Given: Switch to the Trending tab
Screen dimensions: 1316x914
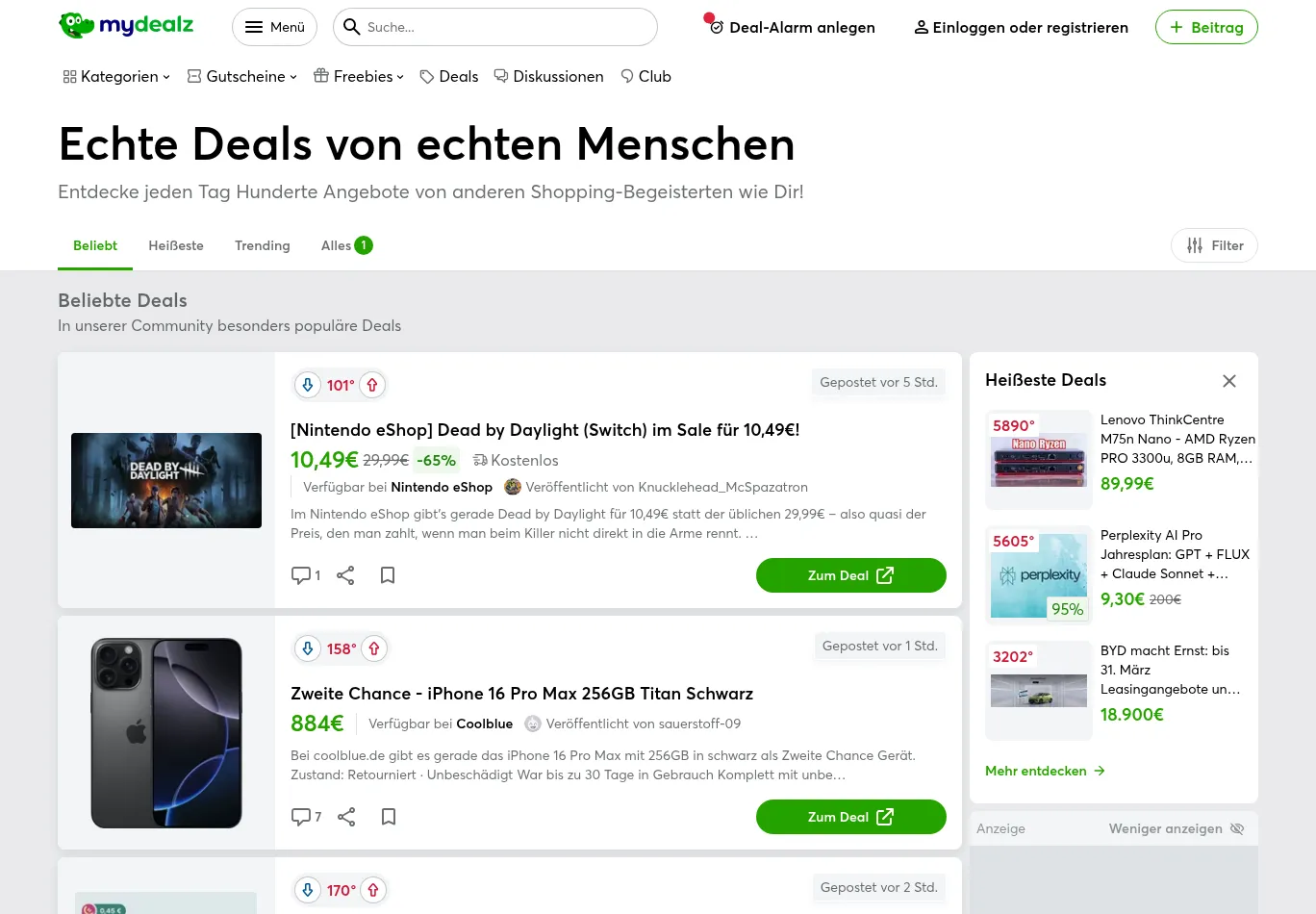Looking at the screenshot, I should (263, 245).
